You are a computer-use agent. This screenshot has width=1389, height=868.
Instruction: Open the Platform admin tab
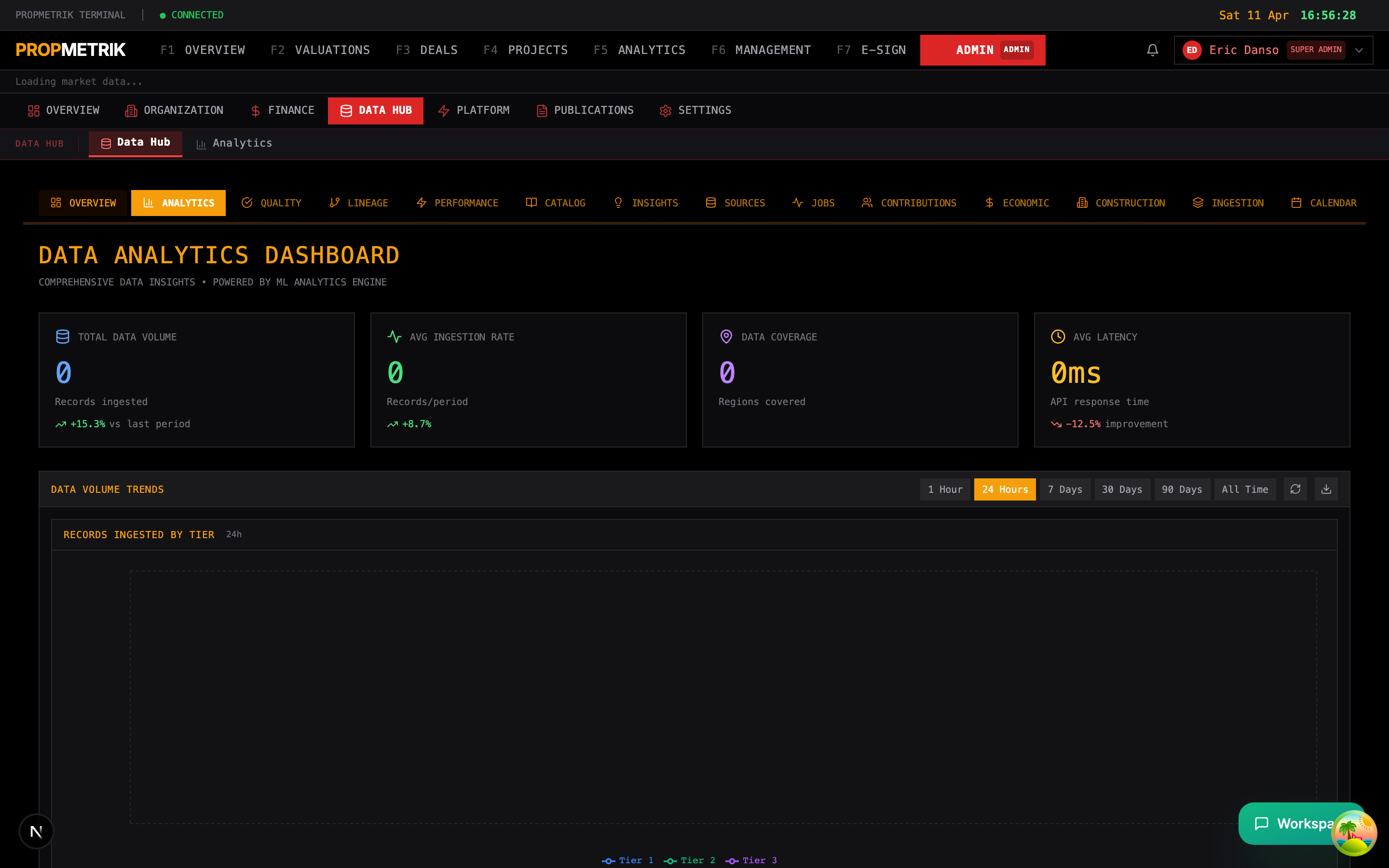coord(474,110)
